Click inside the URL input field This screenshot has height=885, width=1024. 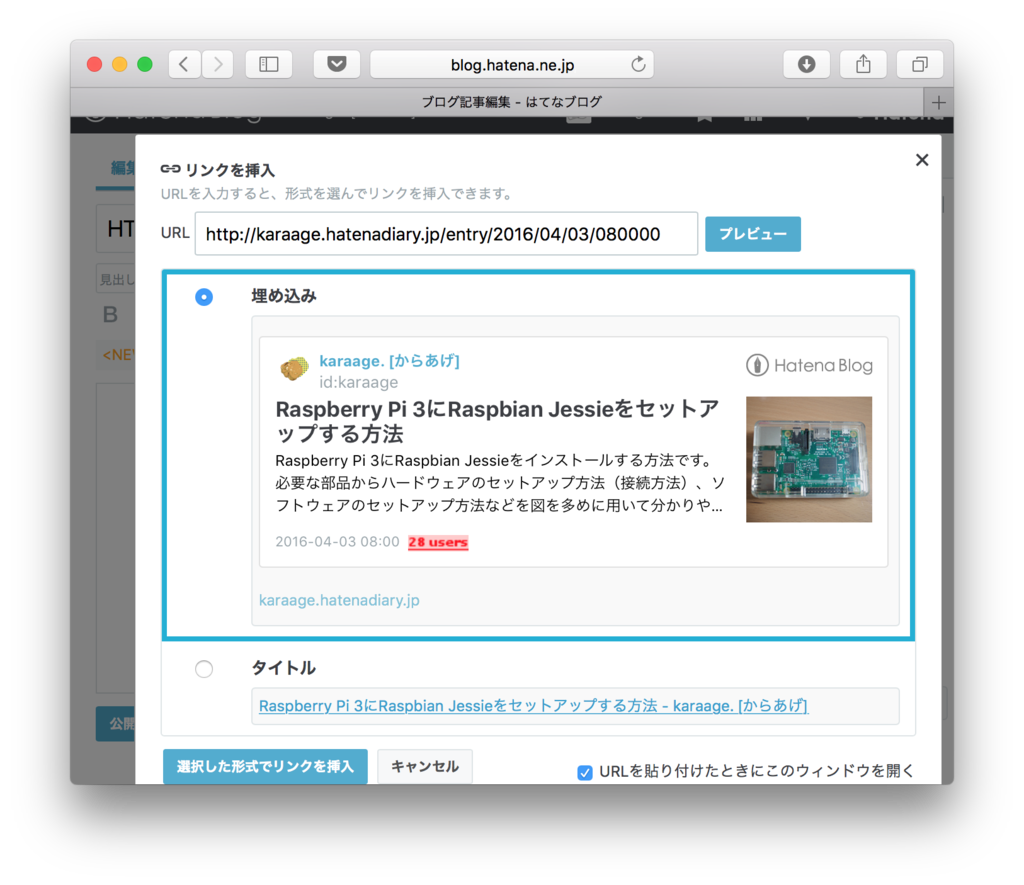(446, 233)
